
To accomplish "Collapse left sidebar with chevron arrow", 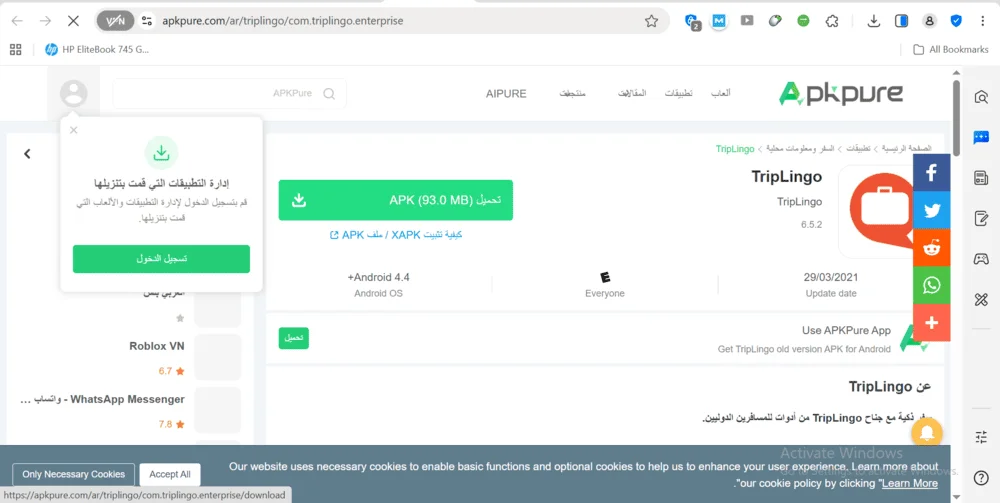I will point(27,154).
